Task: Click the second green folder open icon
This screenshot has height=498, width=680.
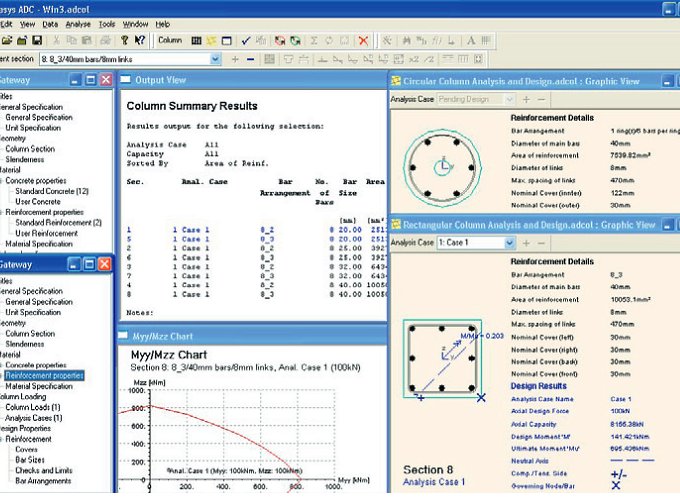Action: coord(22,41)
